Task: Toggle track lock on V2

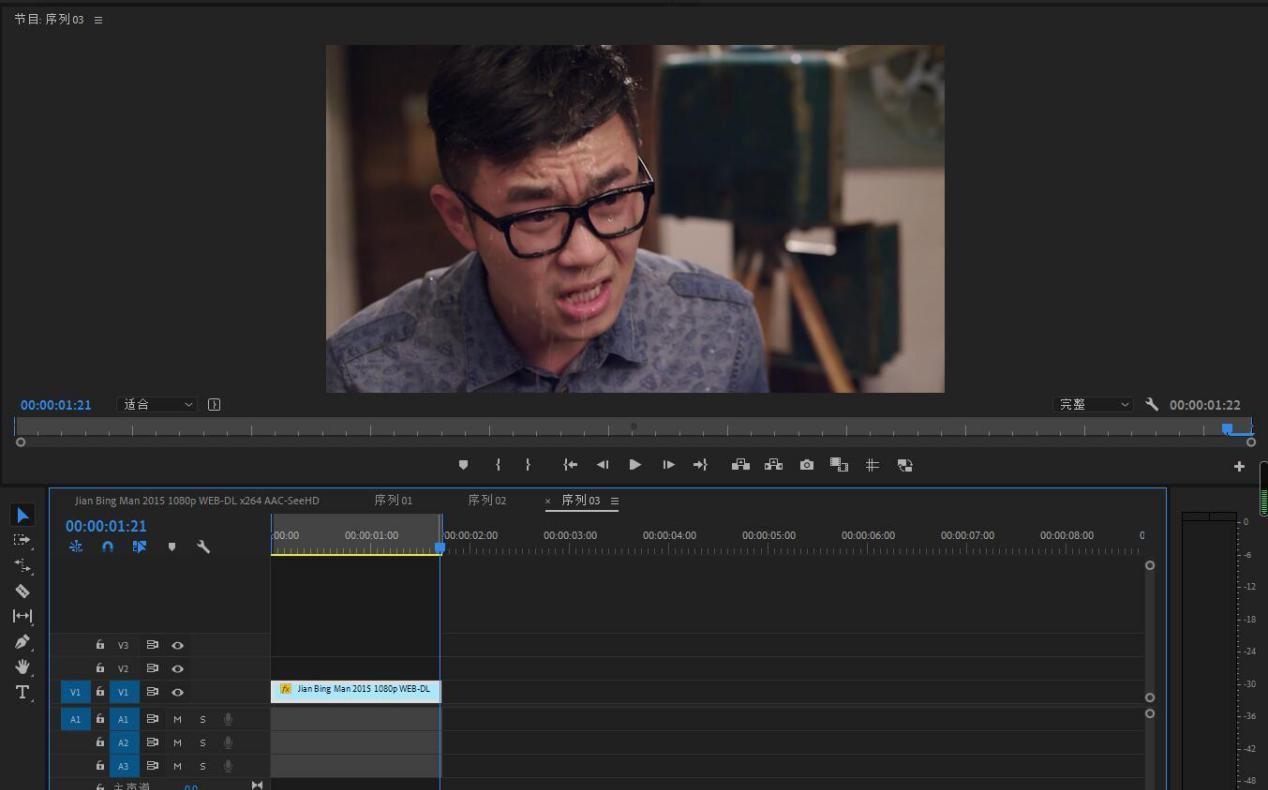Action: 100,668
